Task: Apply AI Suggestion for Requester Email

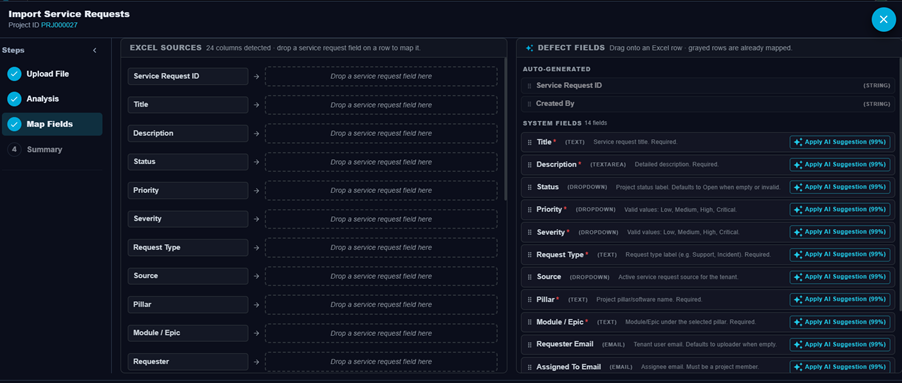Action: [840, 344]
